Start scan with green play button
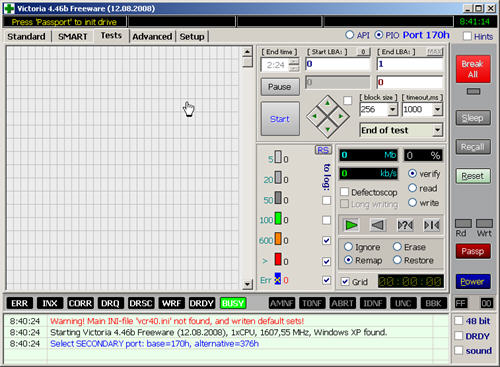500x367 pixels. pos(351,225)
